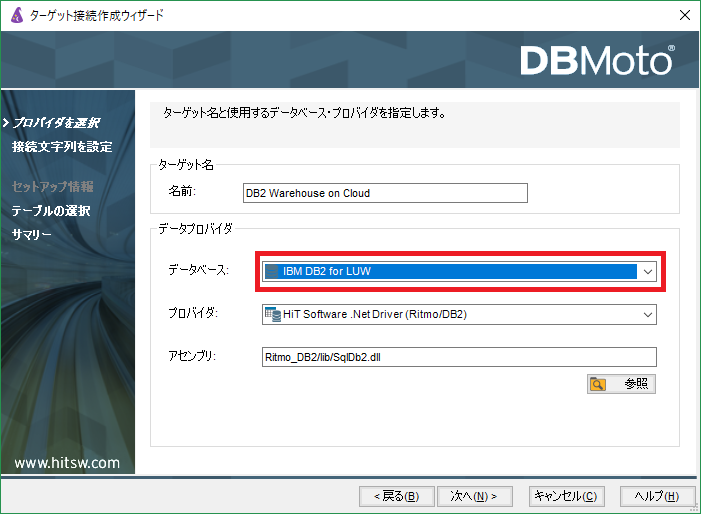This screenshot has height=514, width=701.
Task: Select the テーブルの選択 step in sidebar
Action: [x=51, y=211]
